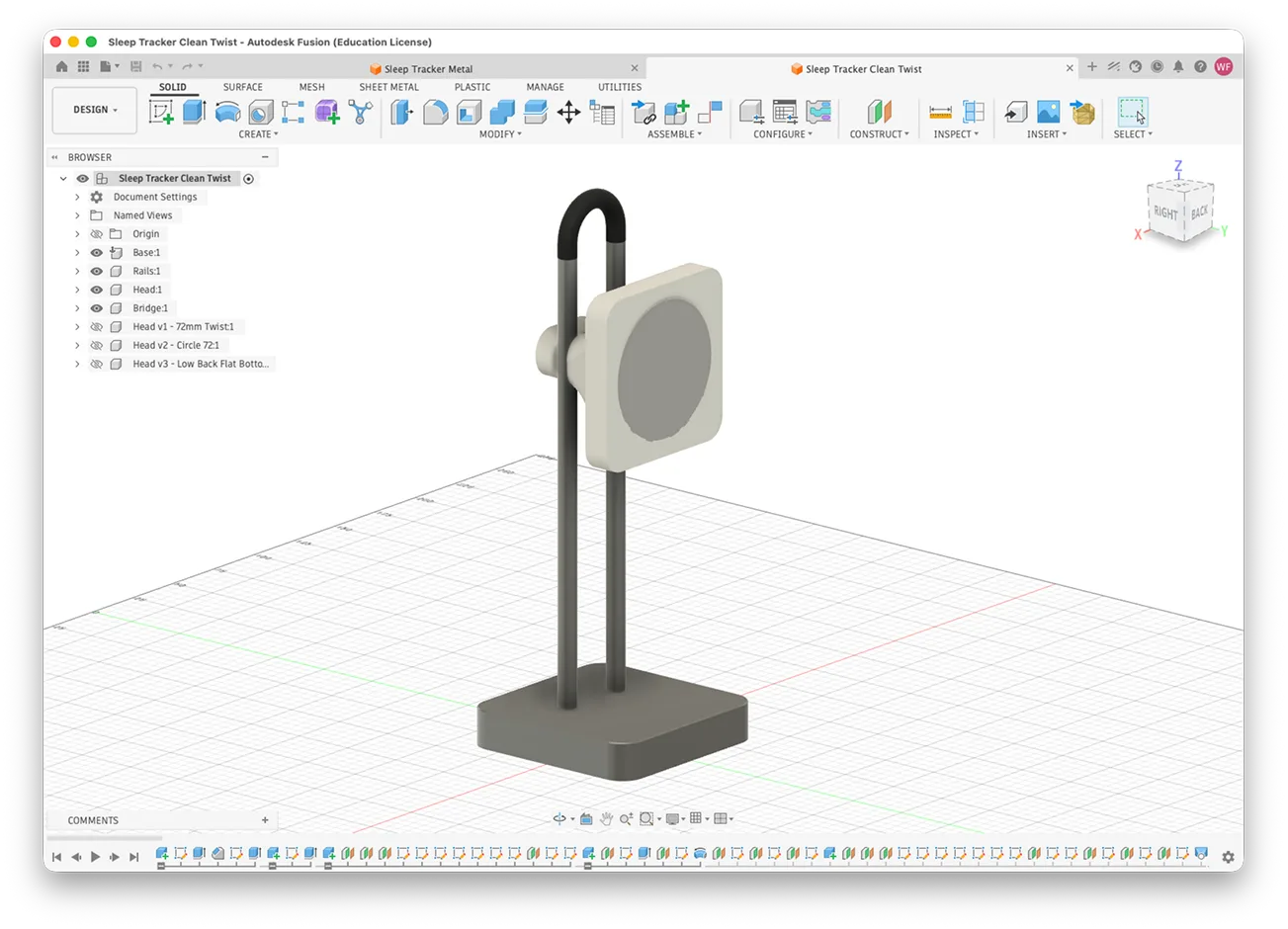Image resolution: width=1288 pixels, height=929 pixels.
Task: Click the RIGHT face of ViewCube
Action: click(x=1165, y=212)
